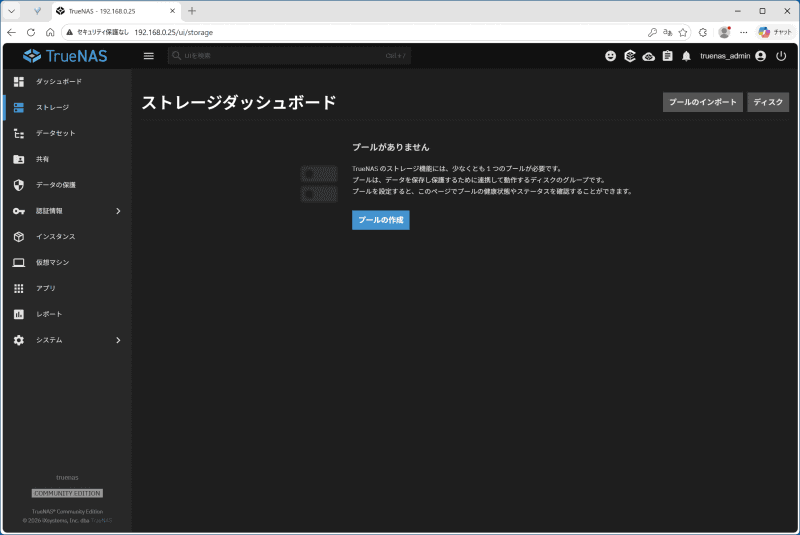The image size is (800, 535).
Task: Click the 共有 folder icon
Action: point(19,159)
